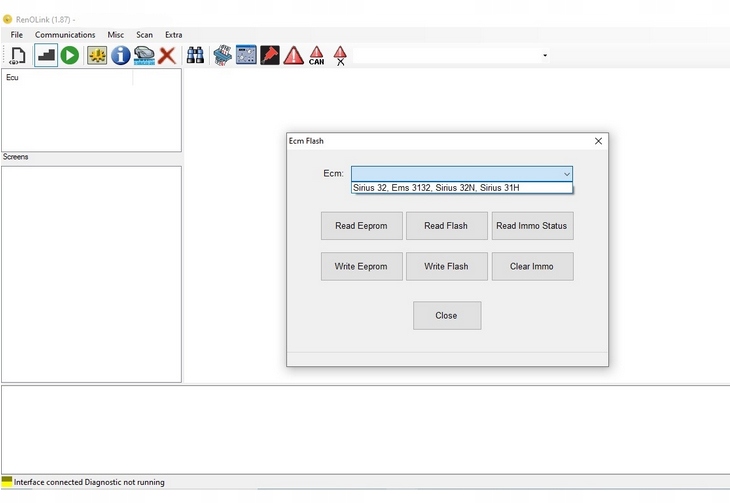Click the Clear Immo button

[532, 266]
